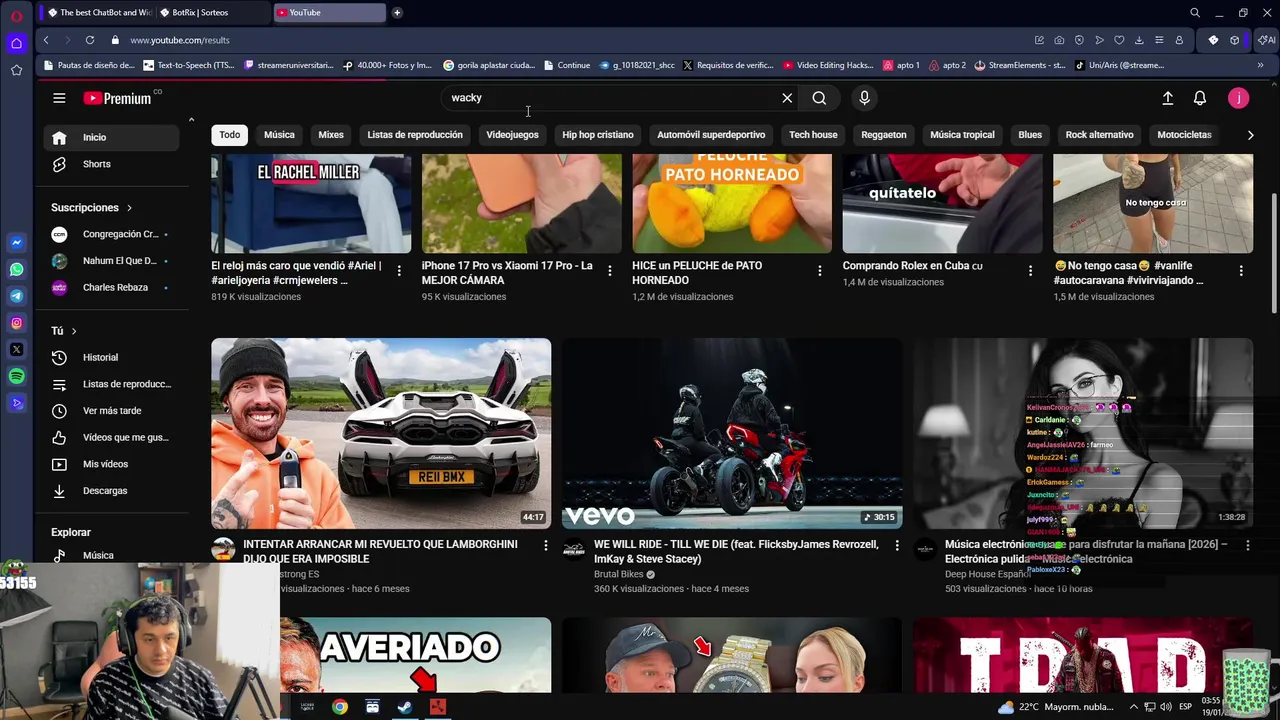Go to Inicio in the sidebar
The image size is (1280, 720).
(109, 138)
